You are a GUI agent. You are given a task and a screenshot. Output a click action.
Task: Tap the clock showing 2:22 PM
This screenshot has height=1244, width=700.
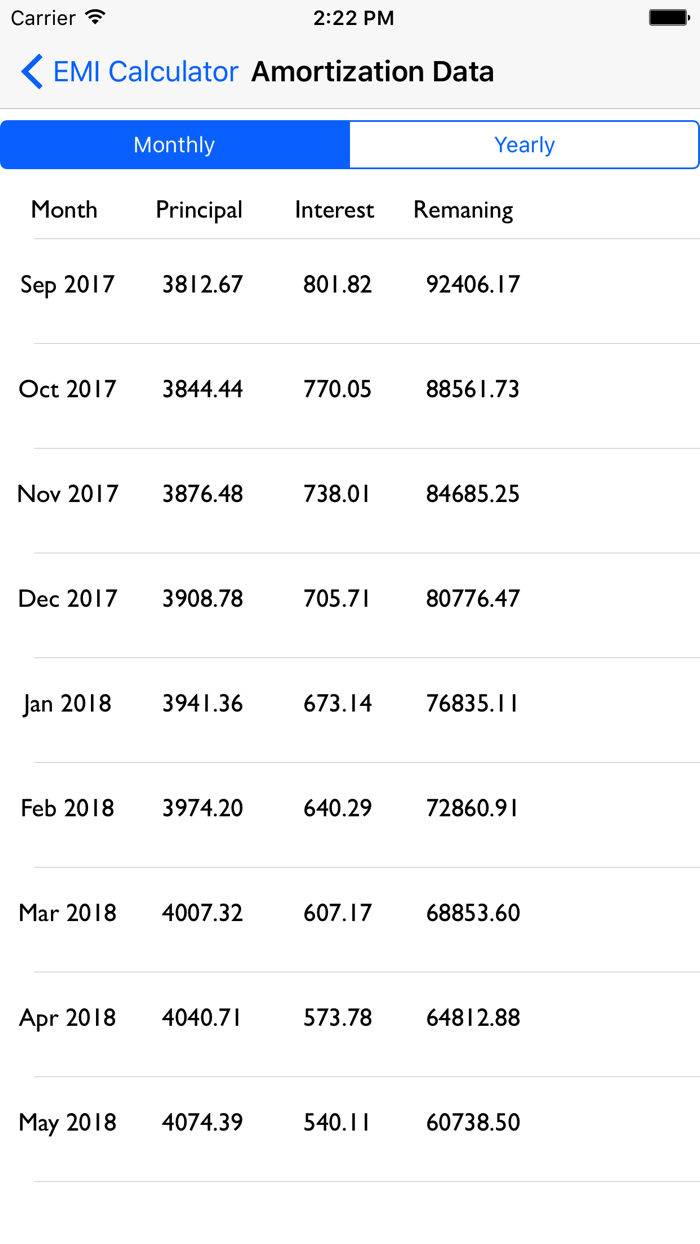(352, 17)
